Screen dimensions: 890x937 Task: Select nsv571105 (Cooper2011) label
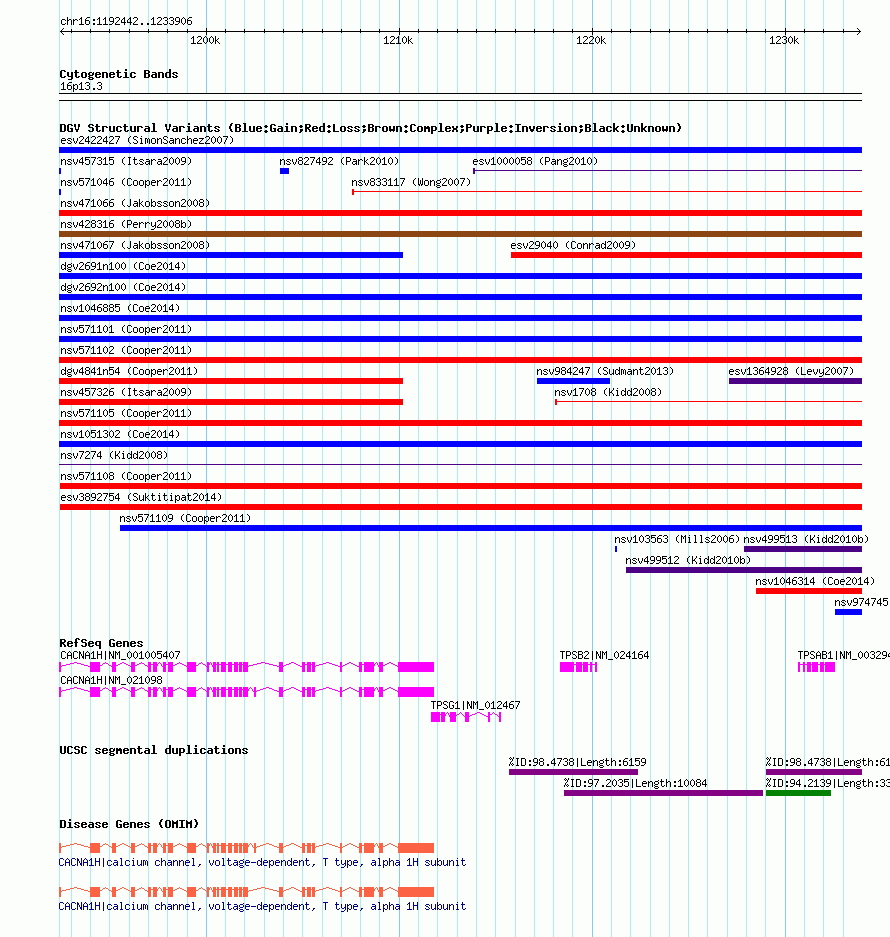[126, 413]
